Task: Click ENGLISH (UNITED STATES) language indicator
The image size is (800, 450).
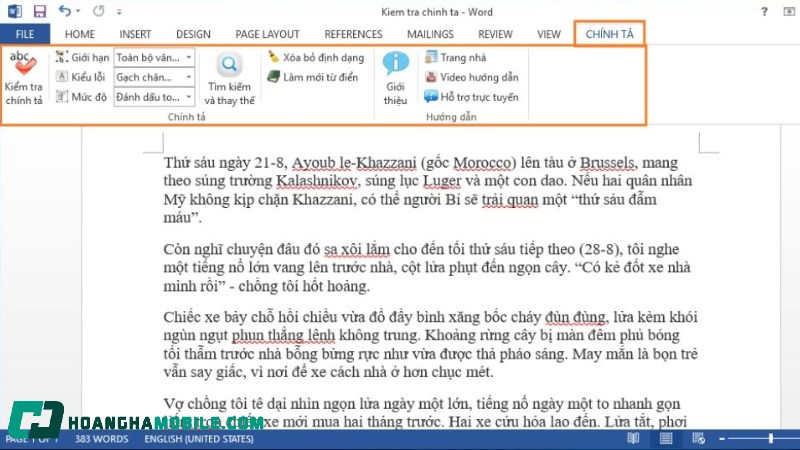Action: [198, 439]
